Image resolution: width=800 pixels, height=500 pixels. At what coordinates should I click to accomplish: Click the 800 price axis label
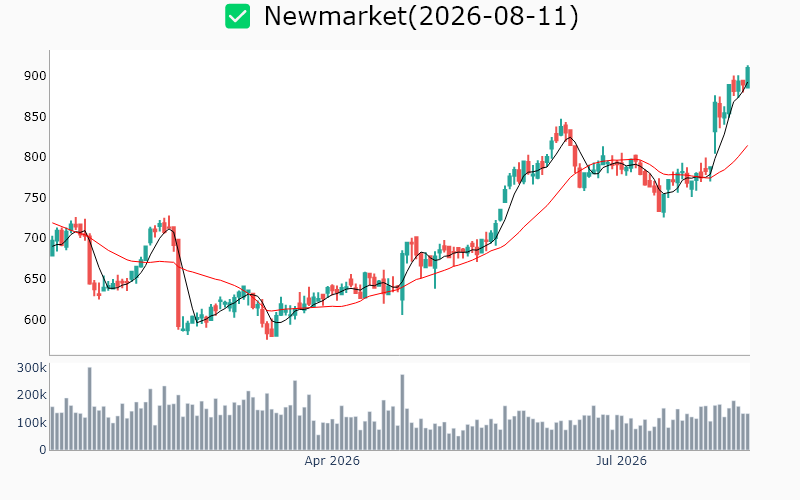pyautogui.click(x=35, y=157)
